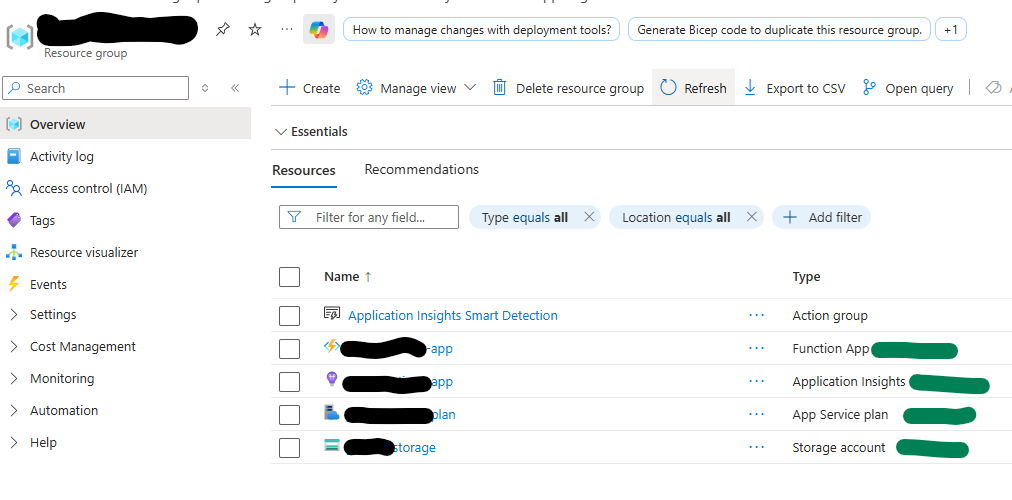1012x500 pixels.
Task: Open ellipsis menu for Application Insights Smart Detection
Action: tap(756, 315)
